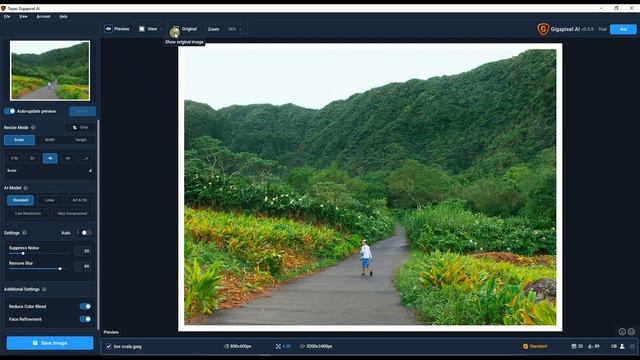This screenshot has height=360, width=640.
Task: Click the low scale.jpeg file name
Action: (128, 347)
